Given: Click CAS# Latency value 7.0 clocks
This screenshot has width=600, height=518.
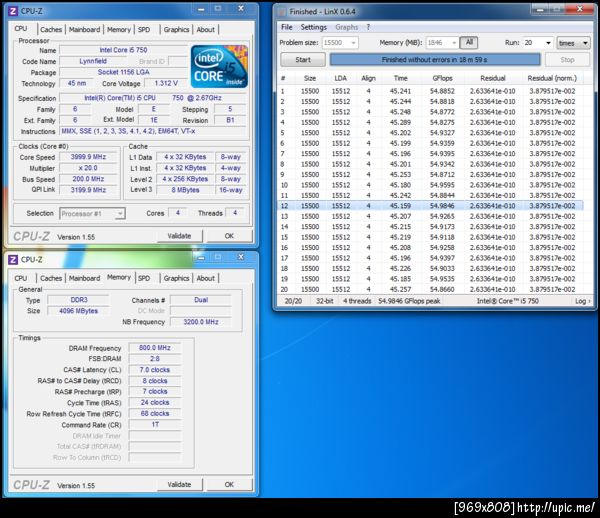Looking at the screenshot, I should (155, 370).
